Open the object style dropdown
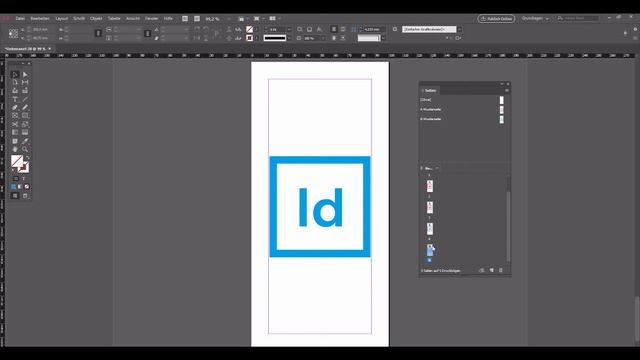The height and width of the screenshot is (360, 640). coord(459,29)
